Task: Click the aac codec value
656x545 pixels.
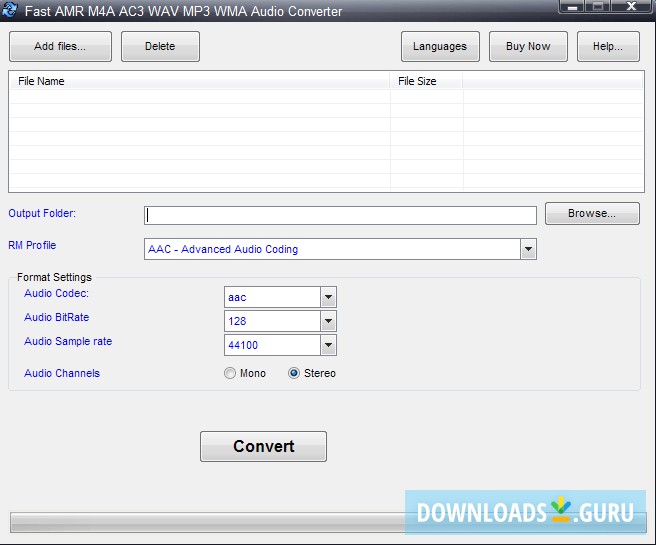Action: point(237,297)
